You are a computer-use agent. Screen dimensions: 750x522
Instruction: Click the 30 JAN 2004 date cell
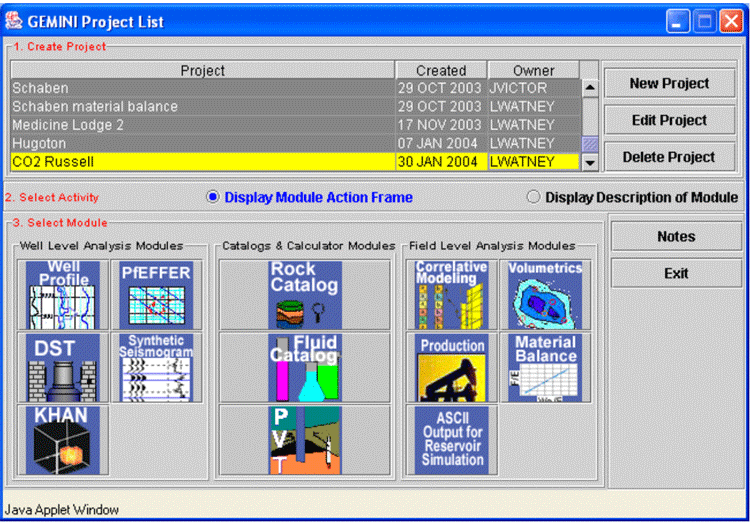441,162
